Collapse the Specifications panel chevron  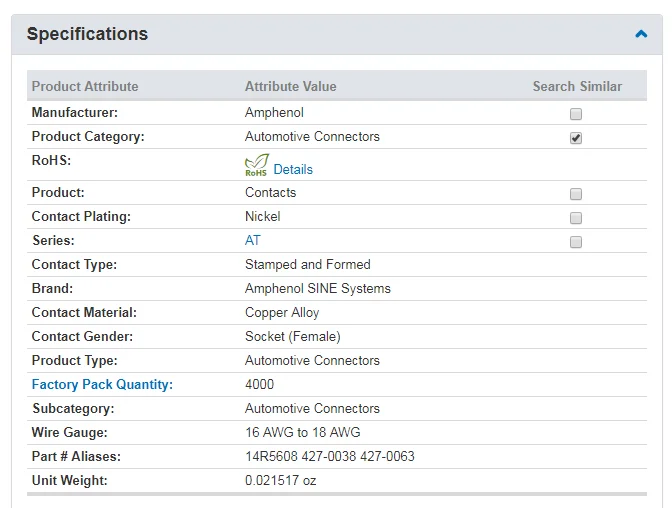pyautogui.click(x=641, y=34)
